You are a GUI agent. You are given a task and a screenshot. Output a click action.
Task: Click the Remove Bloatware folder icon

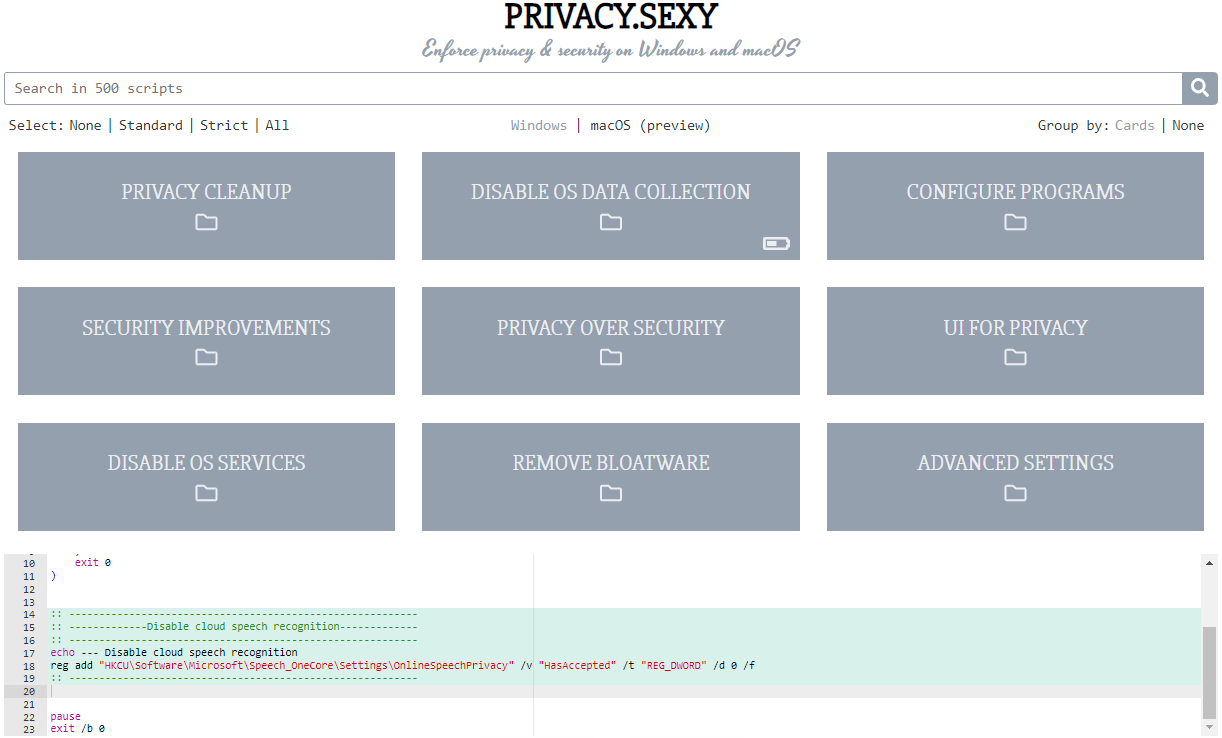[x=610, y=493]
